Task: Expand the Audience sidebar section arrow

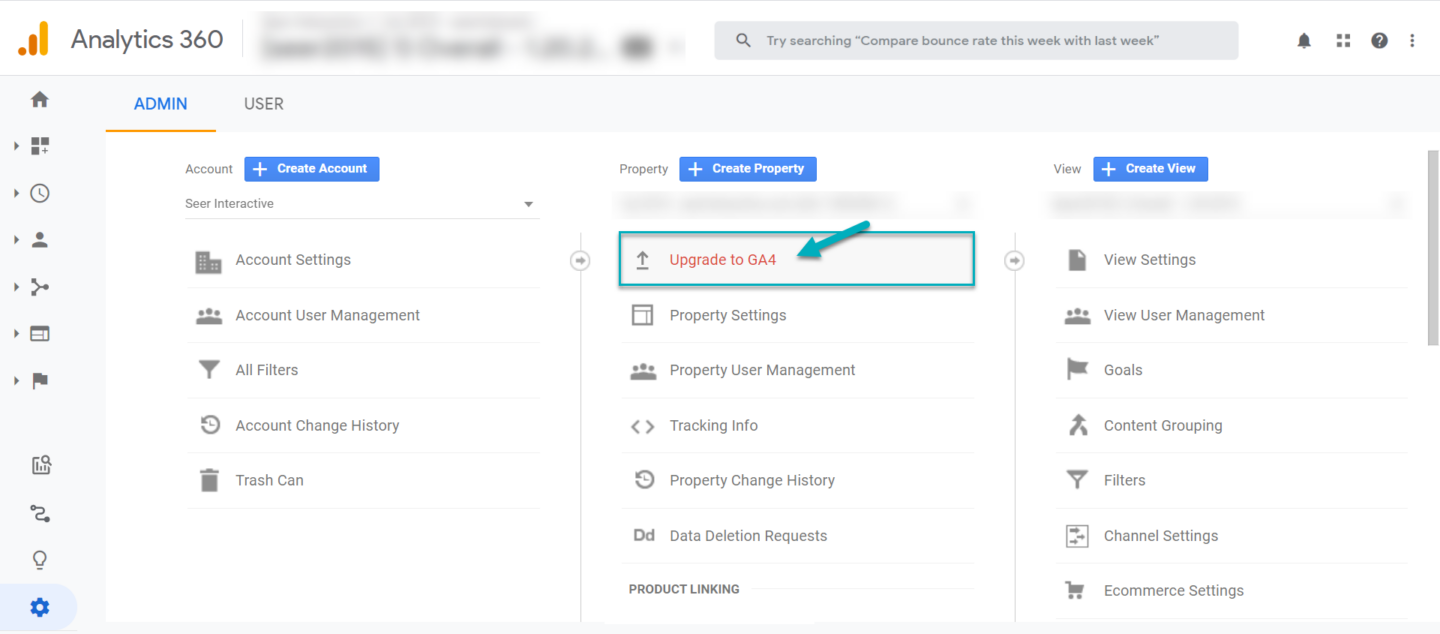Action: (16, 240)
